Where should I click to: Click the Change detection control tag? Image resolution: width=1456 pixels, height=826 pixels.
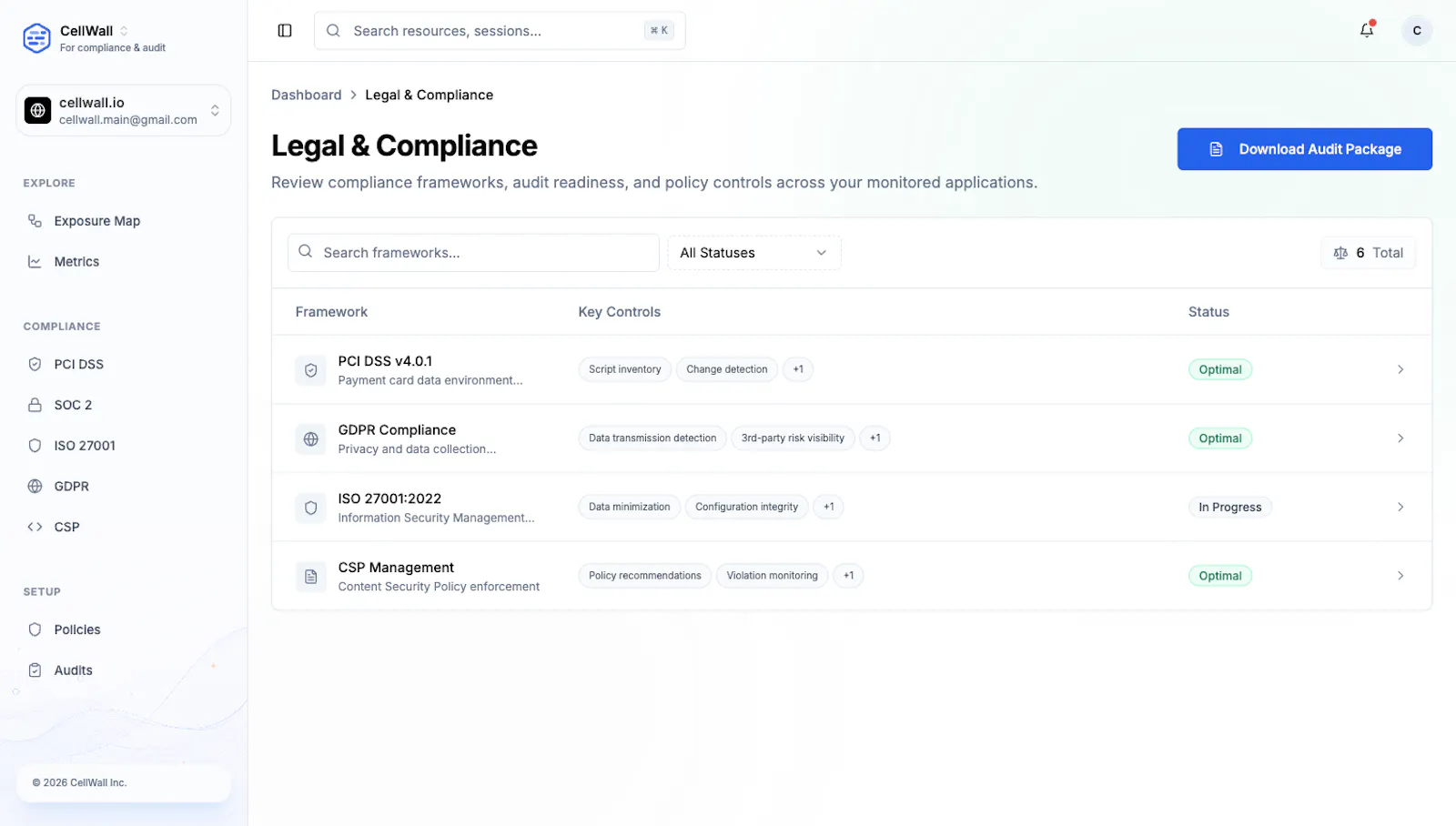coord(726,369)
